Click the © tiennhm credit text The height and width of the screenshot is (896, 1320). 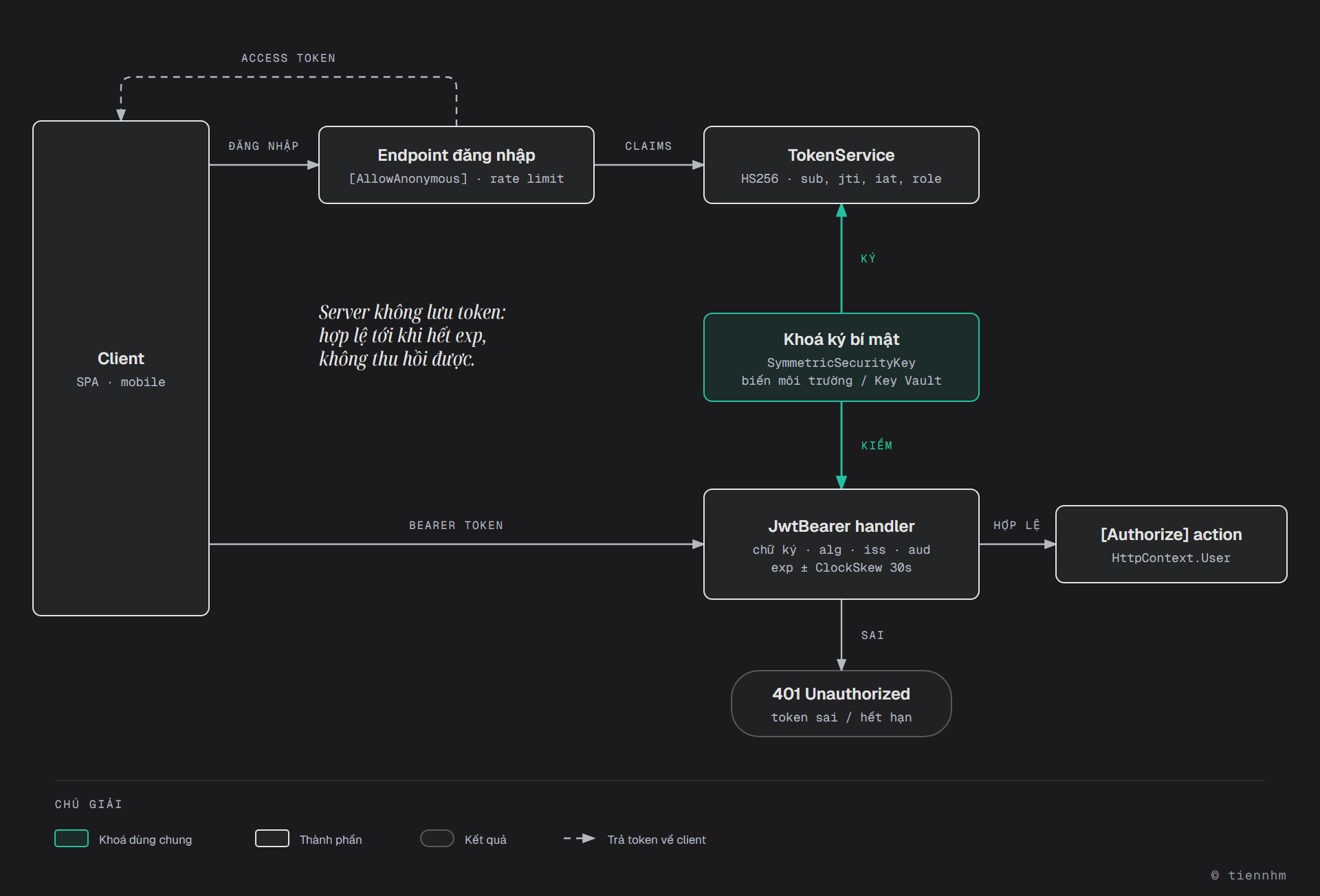1248,875
